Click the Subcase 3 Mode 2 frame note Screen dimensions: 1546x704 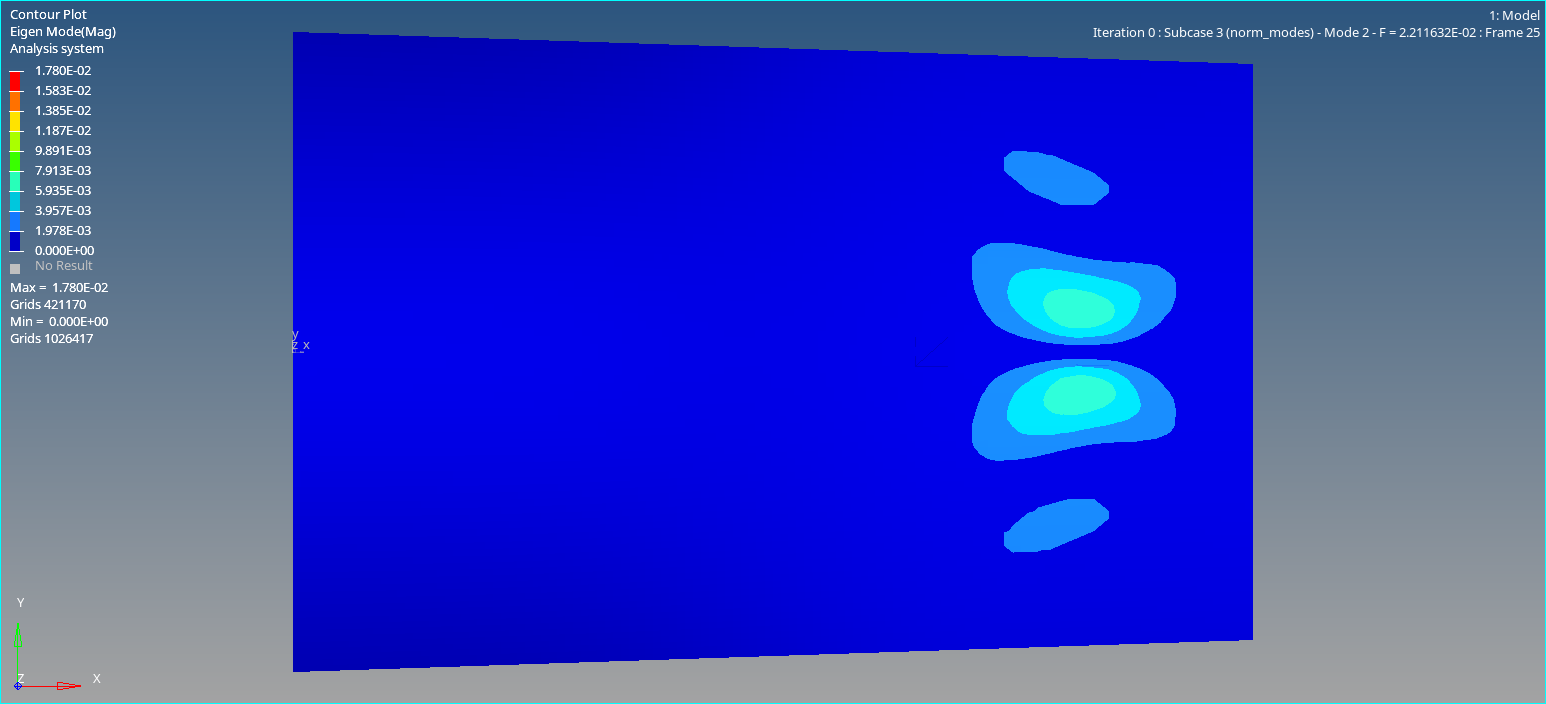point(1315,33)
